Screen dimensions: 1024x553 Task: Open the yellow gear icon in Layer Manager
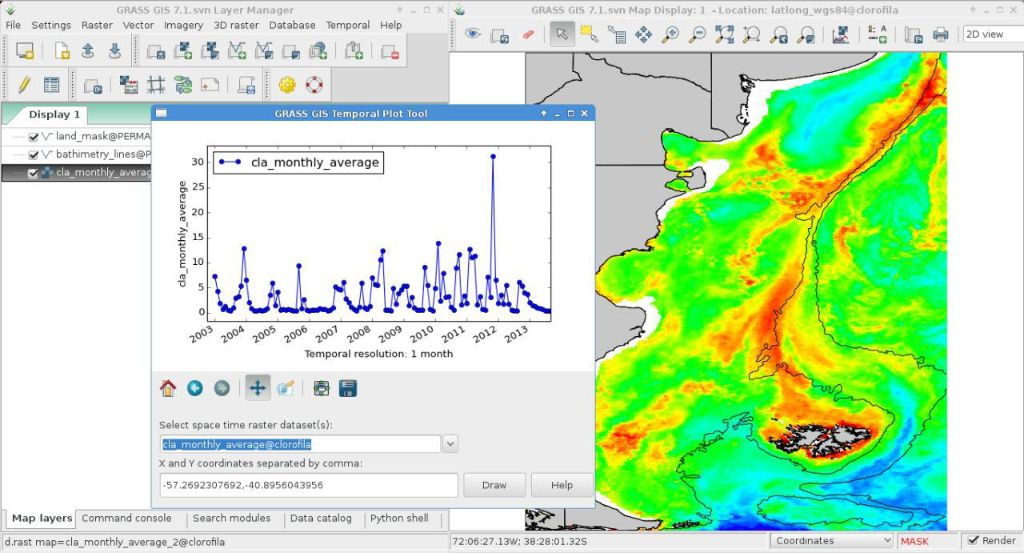tap(287, 85)
